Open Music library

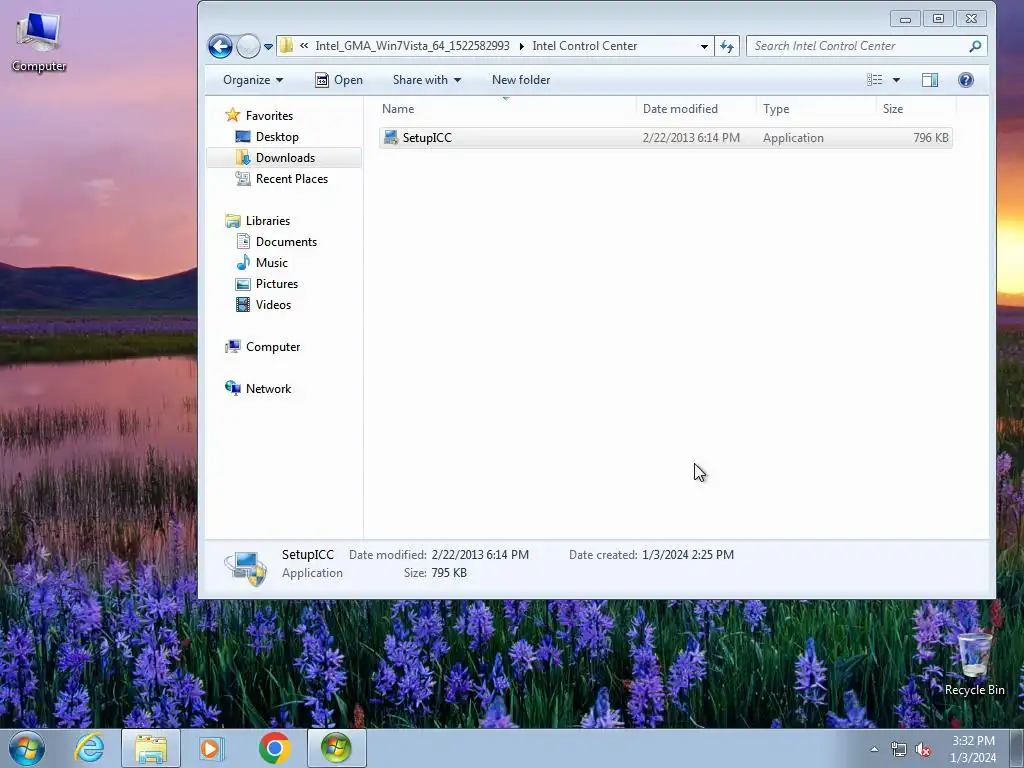click(272, 263)
